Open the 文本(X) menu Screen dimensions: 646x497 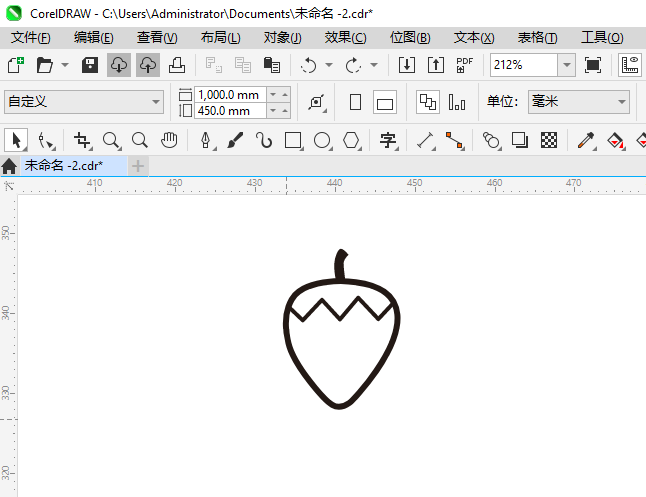tap(474, 38)
